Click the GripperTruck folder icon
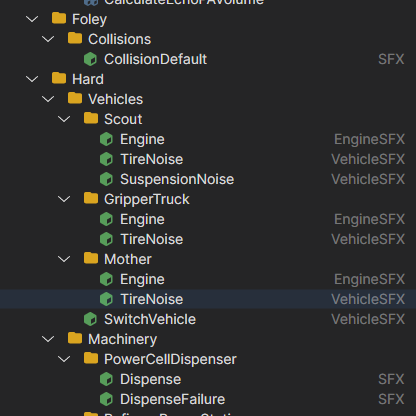 pos(91,198)
